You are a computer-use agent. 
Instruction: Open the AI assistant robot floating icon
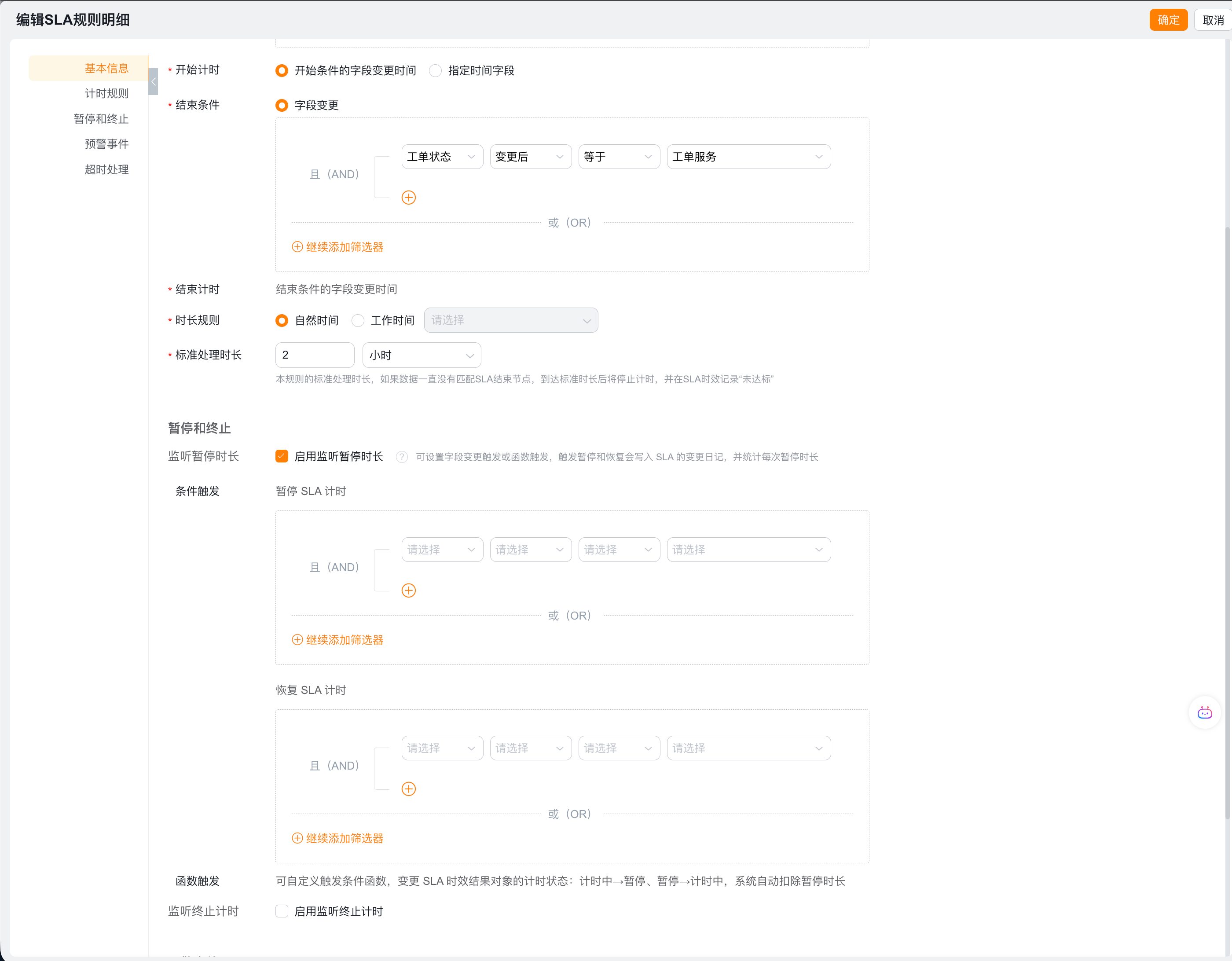tap(1204, 713)
